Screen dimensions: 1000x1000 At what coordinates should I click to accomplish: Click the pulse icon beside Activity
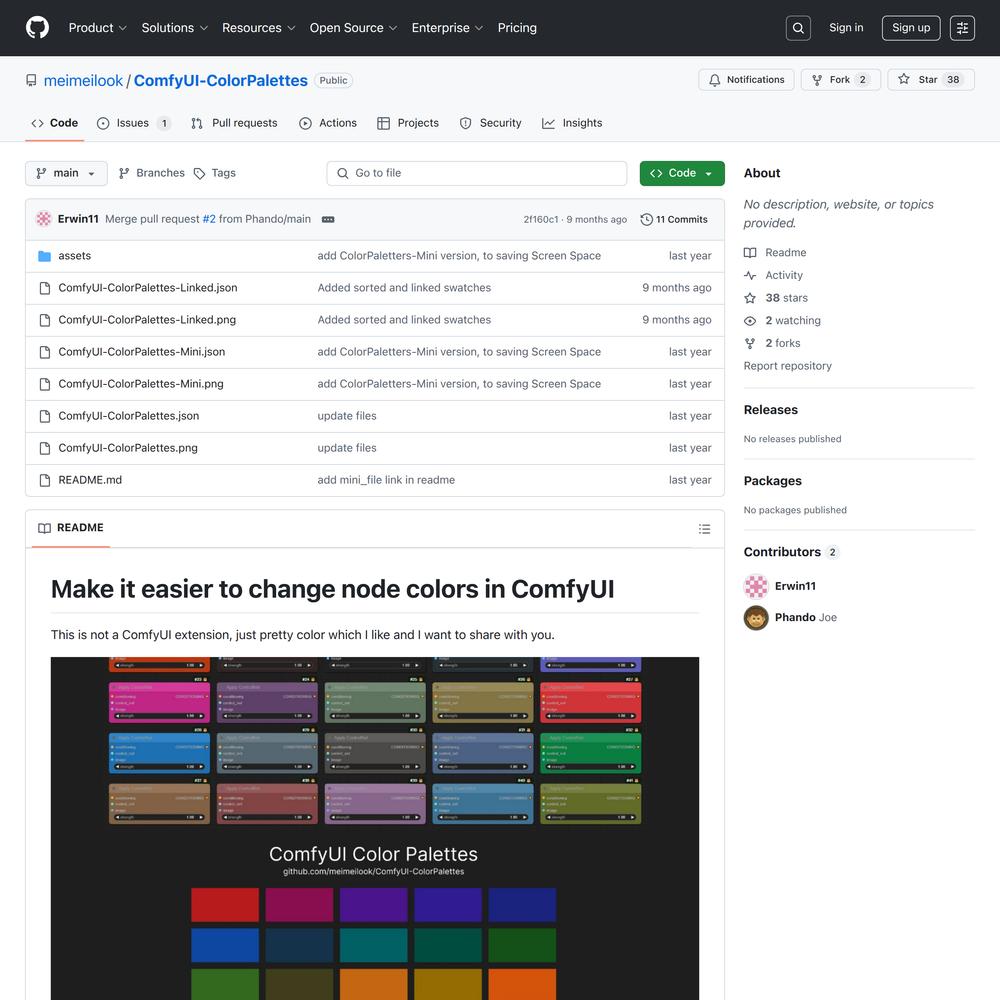tap(750, 276)
